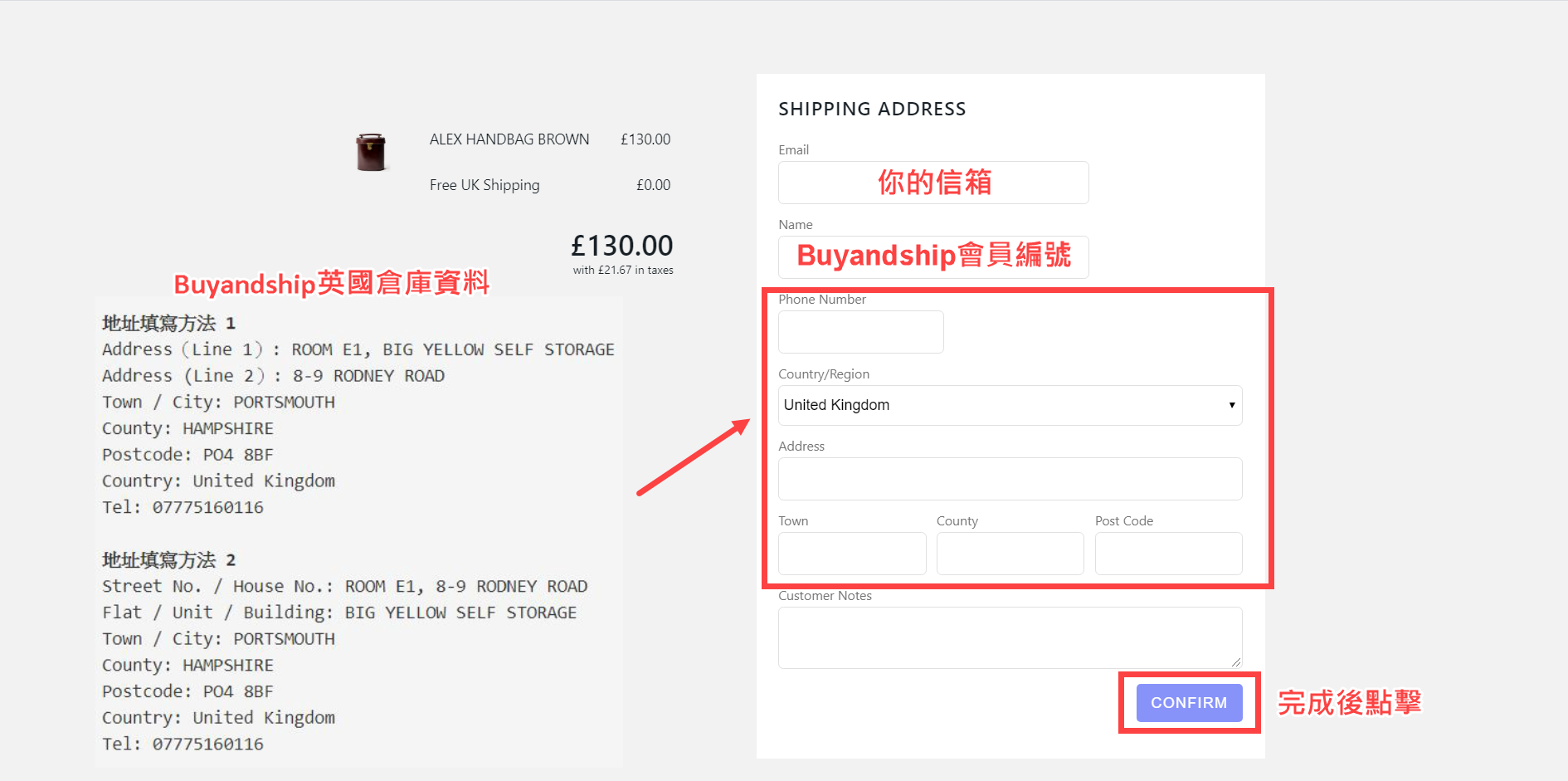This screenshot has width=1568, height=781.
Task: Click the Town input field
Action: tap(851, 554)
